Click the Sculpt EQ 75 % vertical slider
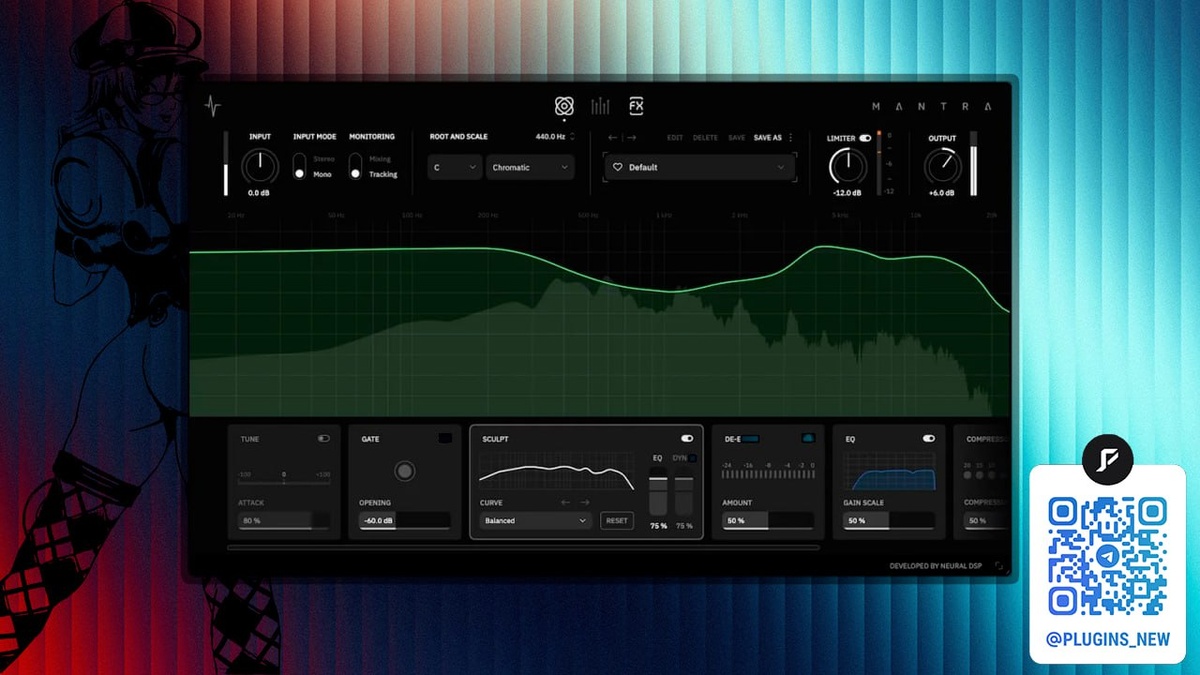1200x675 pixels. click(658, 491)
